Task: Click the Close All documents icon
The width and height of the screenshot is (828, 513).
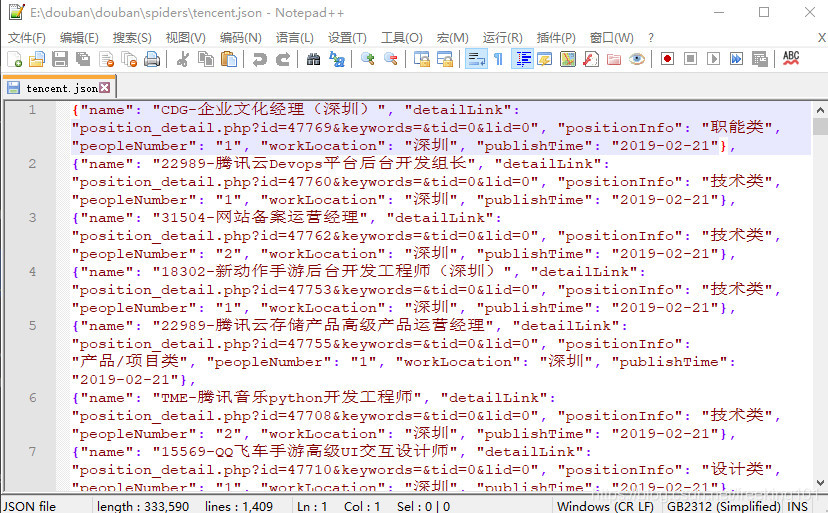Action: pyautogui.click(x=129, y=59)
